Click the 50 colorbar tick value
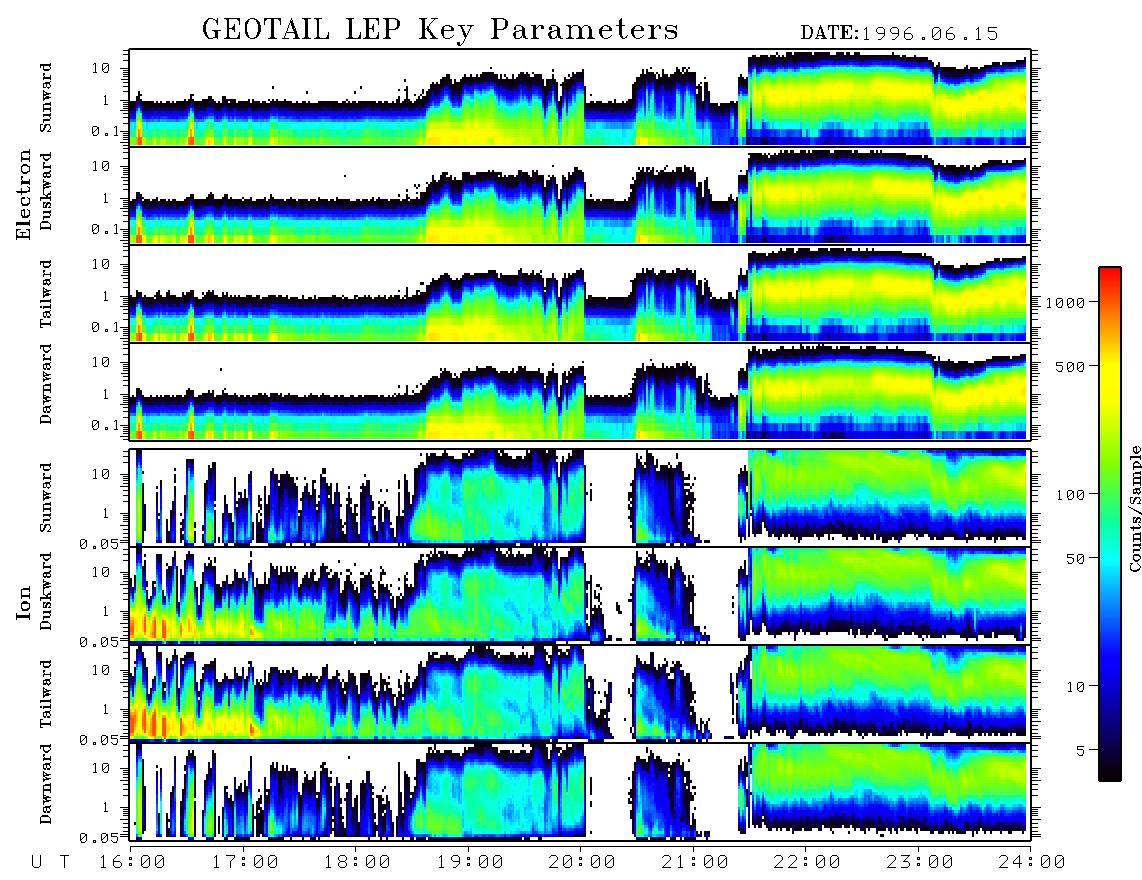Image resolution: width=1142 pixels, height=880 pixels. [x=1075, y=559]
